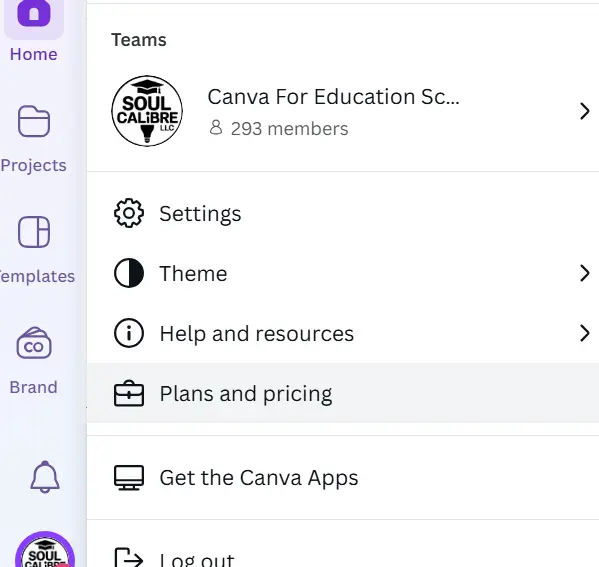Click the 293 members text

click(289, 129)
